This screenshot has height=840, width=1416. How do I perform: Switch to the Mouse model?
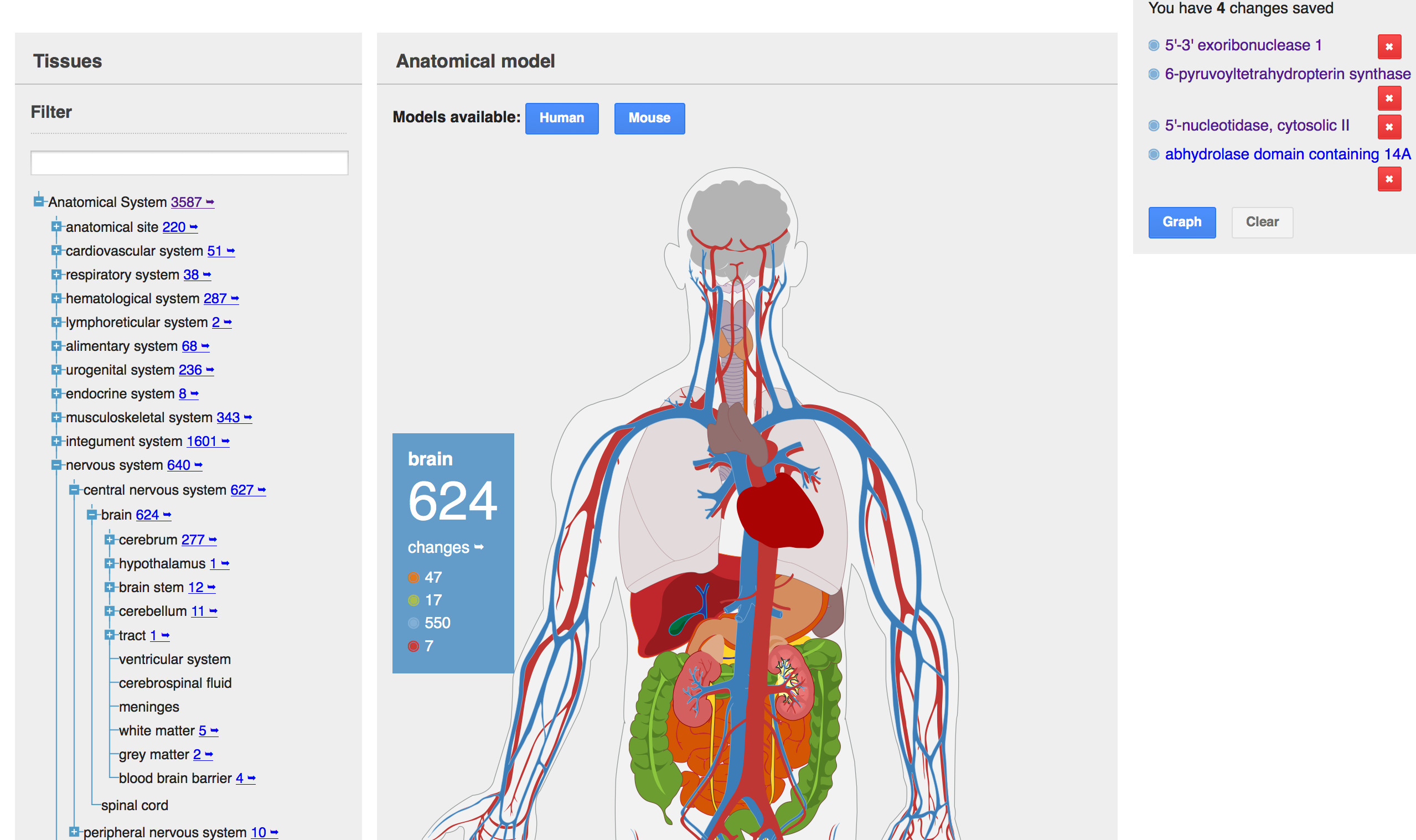[x=649, y=118]
